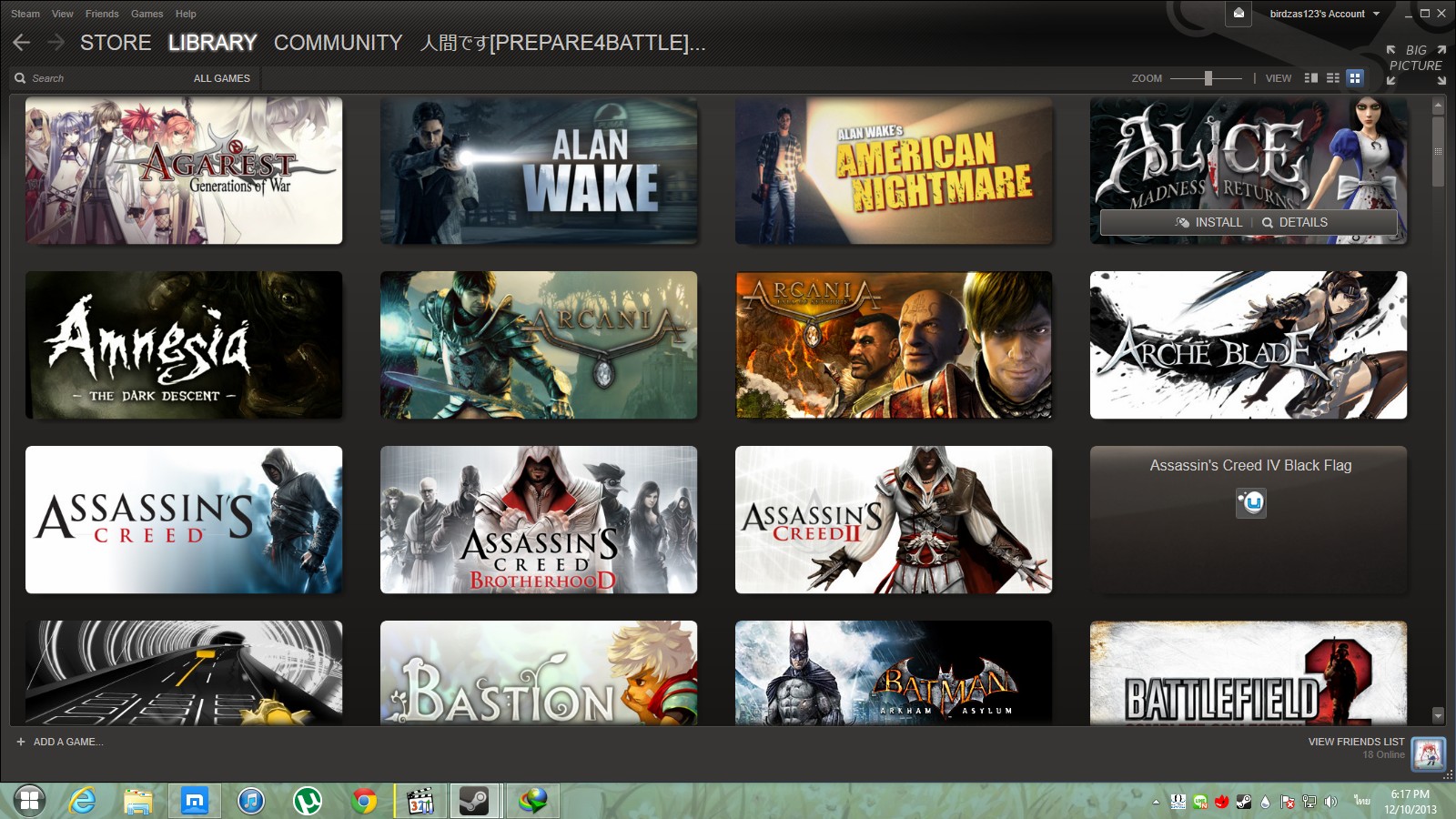Image resolution: width=1456 pixels, height=819 pixels.
Task: Open Internet Download Manager on the taskbar
Action: tap(532, 801)
